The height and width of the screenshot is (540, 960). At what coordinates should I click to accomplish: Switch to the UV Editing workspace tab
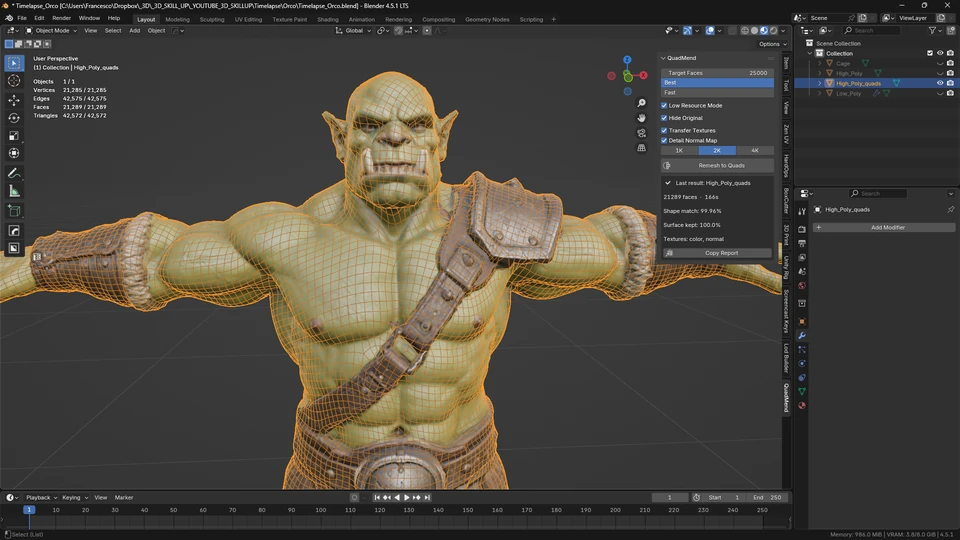248,19
